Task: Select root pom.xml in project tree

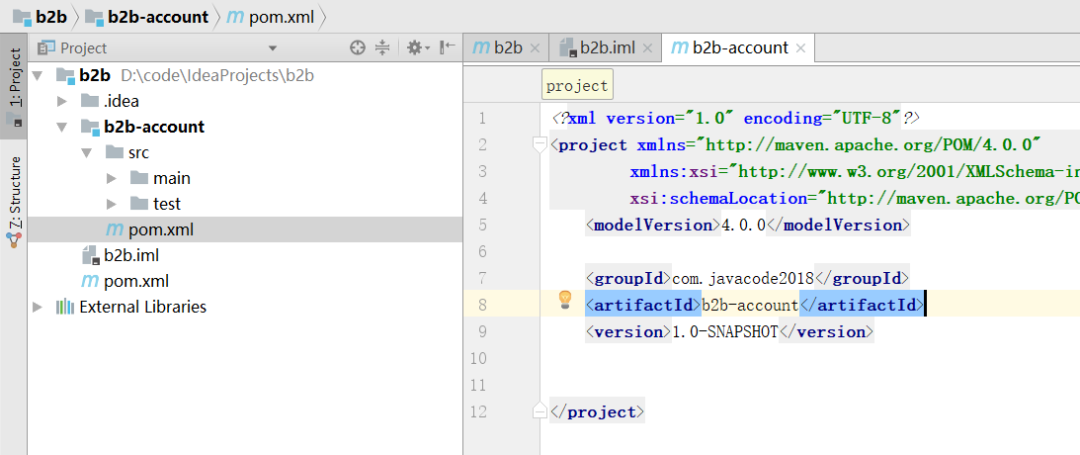Action: 136,281
